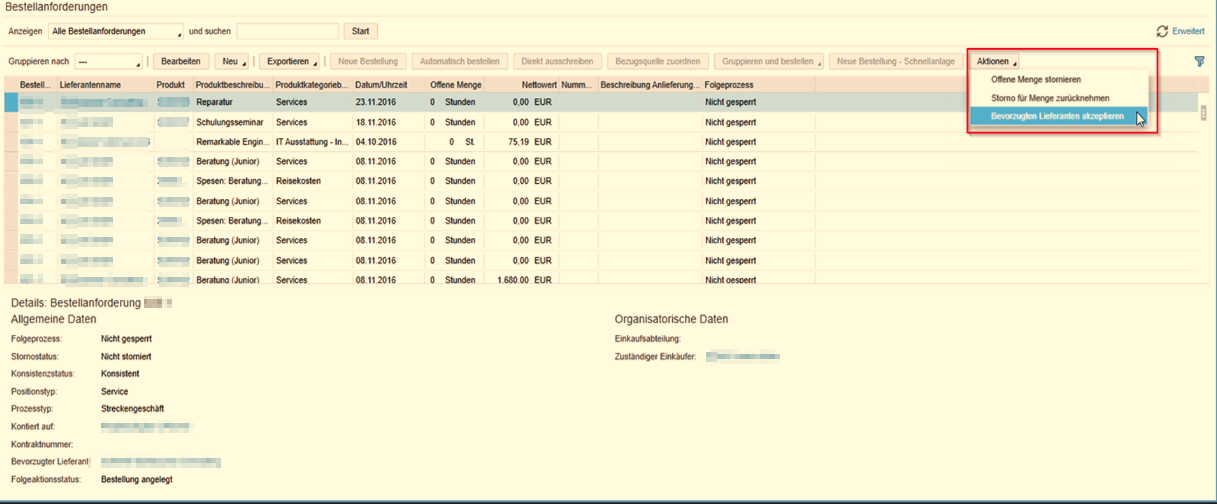This screenshot has width=1217, height=504.
Task: Click the Nettowert value 1.680,00
Action: (512, 280)
